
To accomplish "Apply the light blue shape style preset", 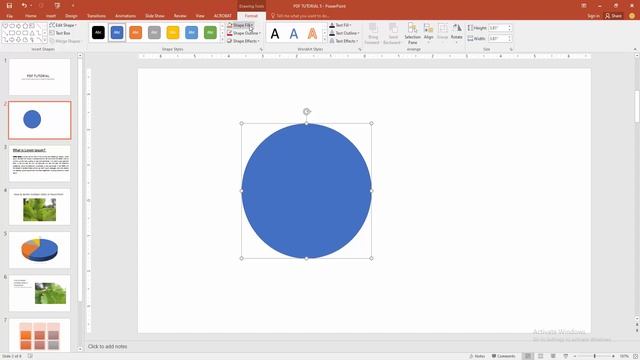I will point(191,33).
